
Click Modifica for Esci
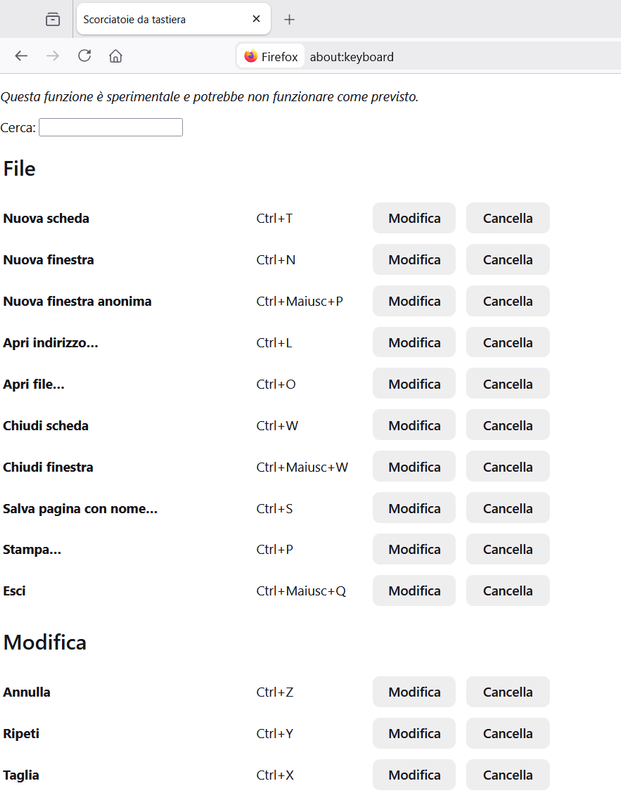point(413,590)
